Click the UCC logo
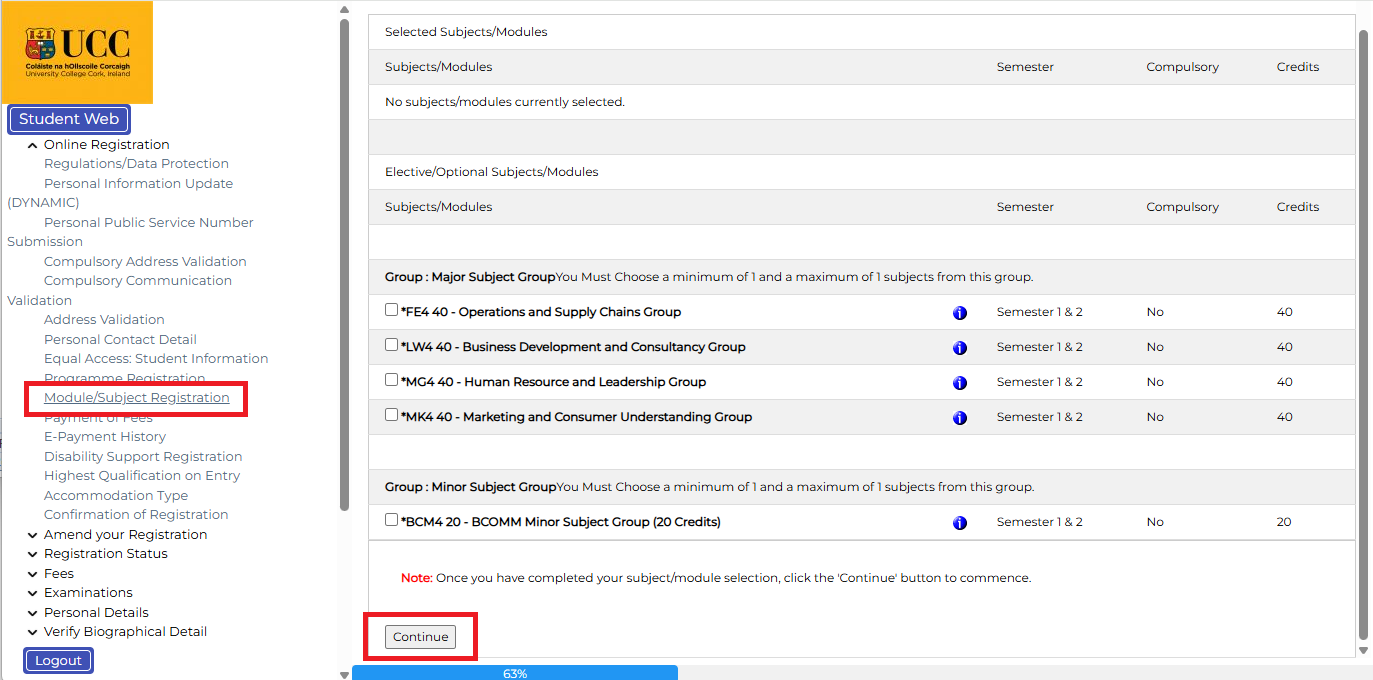 (x=78, y=52)
